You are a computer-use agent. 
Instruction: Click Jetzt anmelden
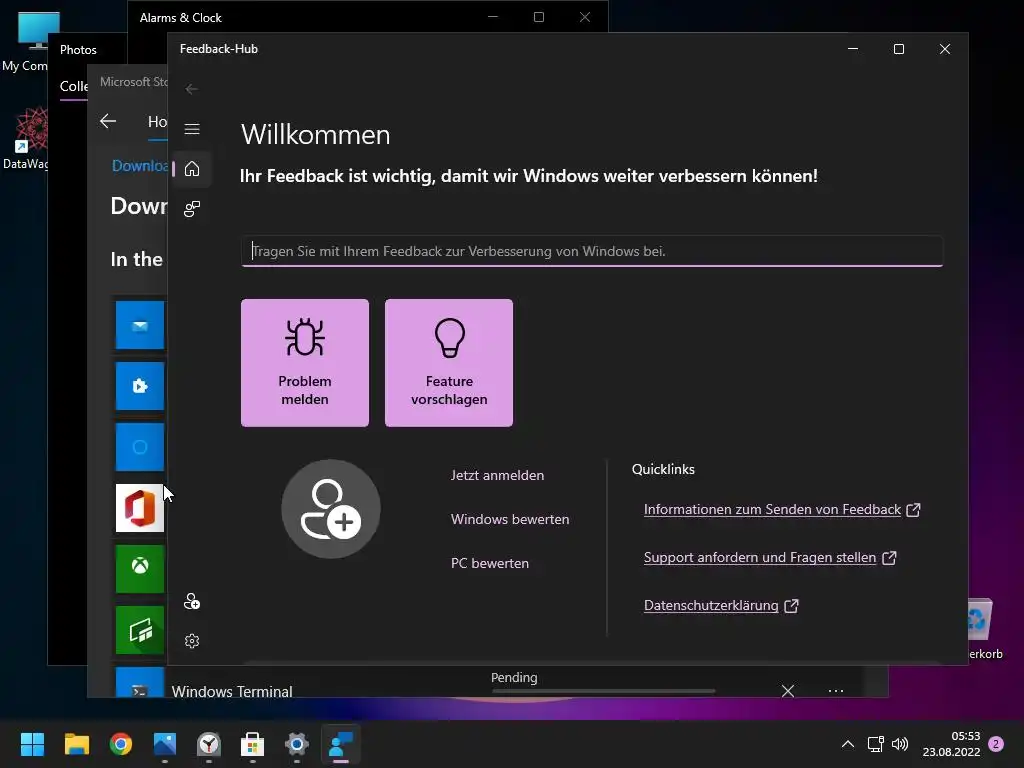point(497,475)
